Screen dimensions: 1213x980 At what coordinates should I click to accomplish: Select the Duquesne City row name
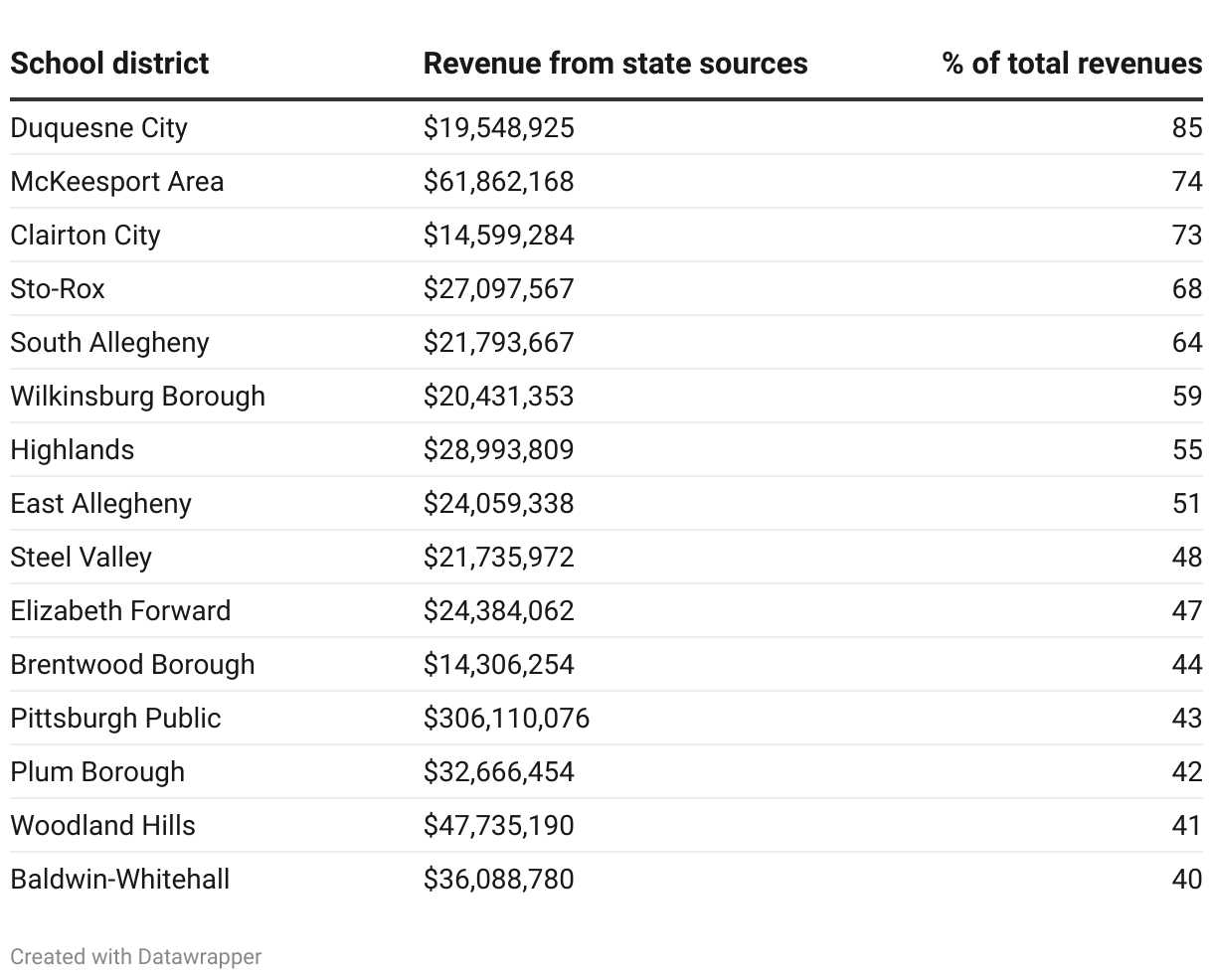click(98, 128)
